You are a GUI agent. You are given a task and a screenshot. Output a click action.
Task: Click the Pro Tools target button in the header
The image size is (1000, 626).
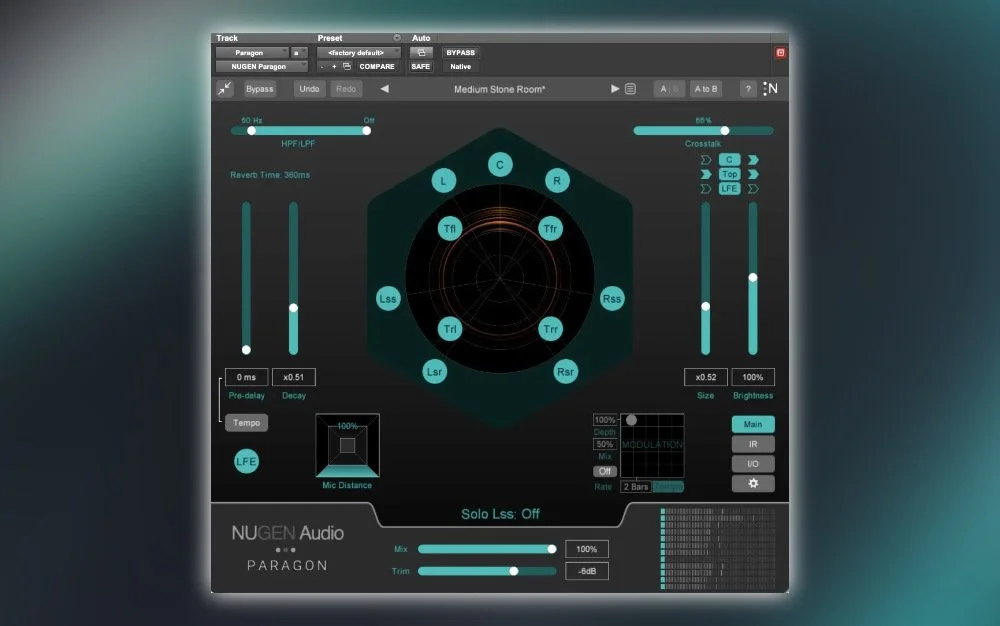pos(780,52)
